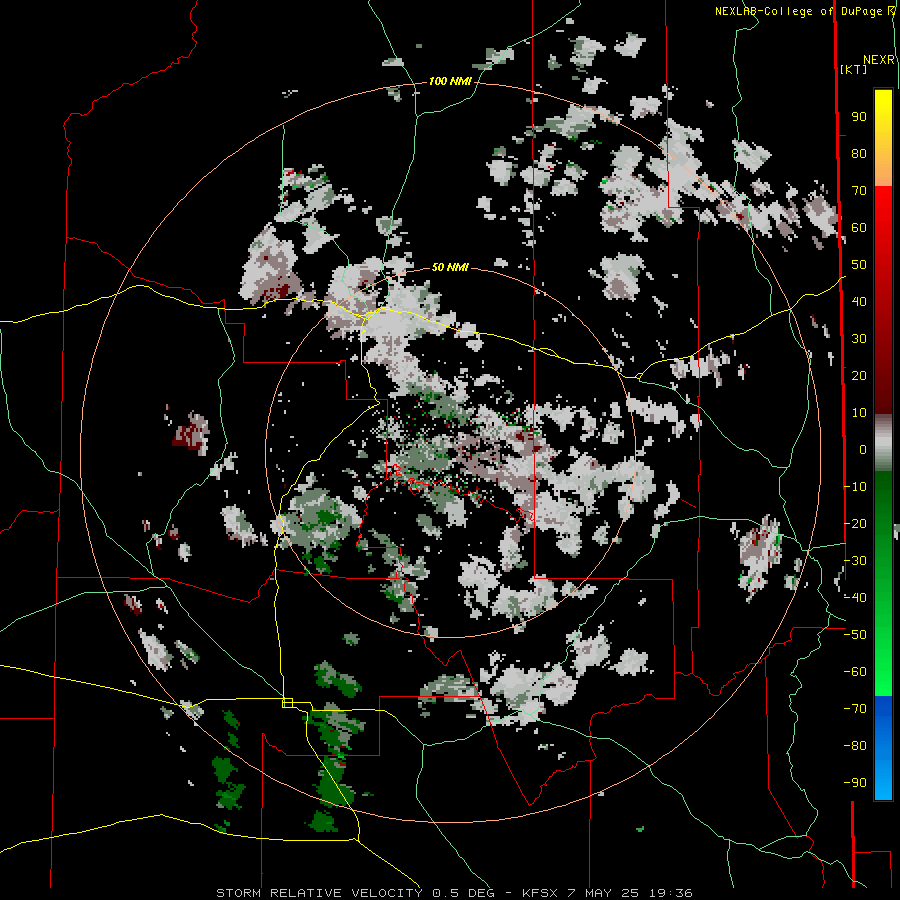900x900 pixels.
Task: Click the "10" tick label on the scale
Action: point(859,413)
